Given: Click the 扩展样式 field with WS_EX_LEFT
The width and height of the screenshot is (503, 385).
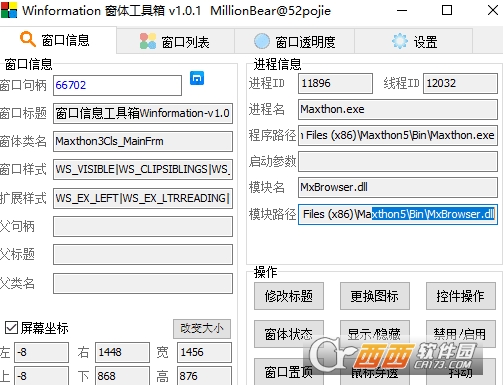Looking at the screenshot, I should pos(143,198).
